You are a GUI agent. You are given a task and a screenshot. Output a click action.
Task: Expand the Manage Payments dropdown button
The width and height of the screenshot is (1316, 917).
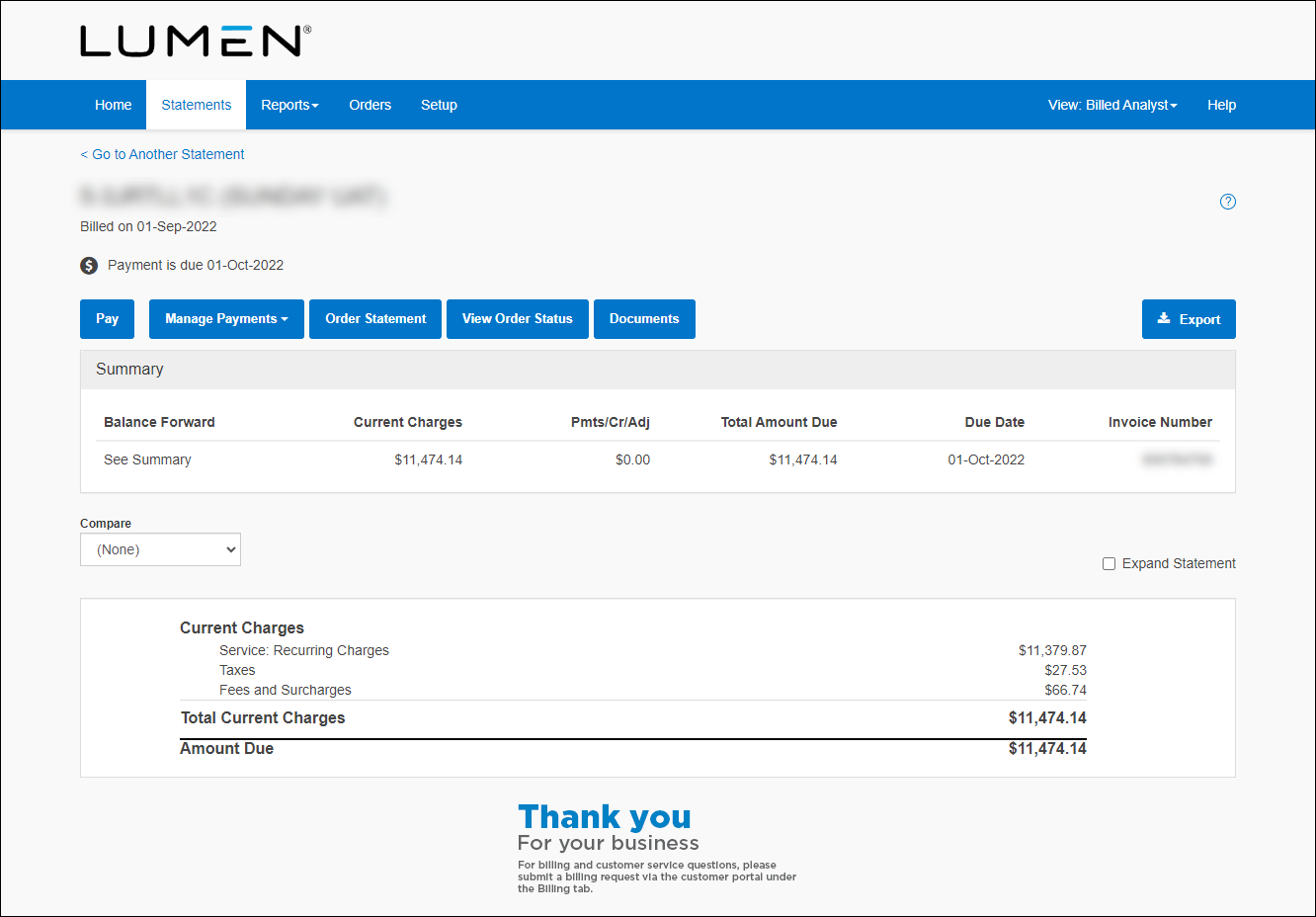[226, 319]
